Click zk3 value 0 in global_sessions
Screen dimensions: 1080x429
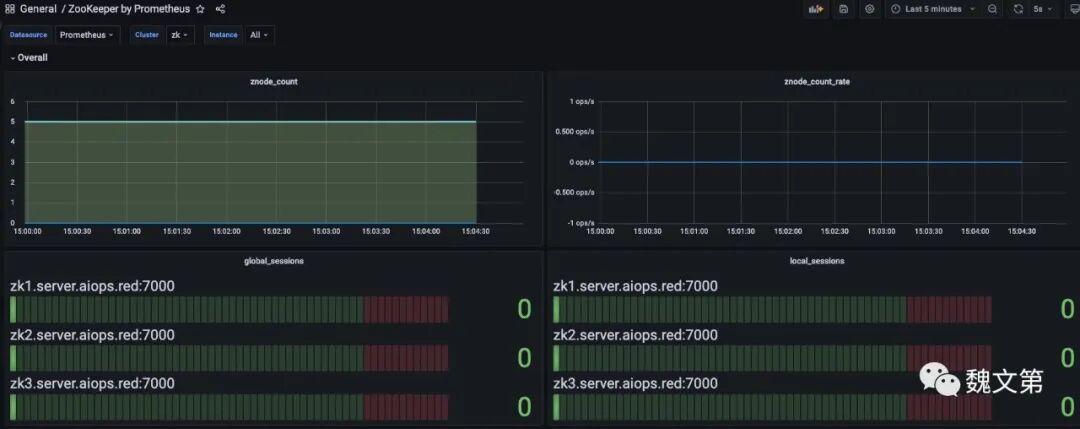(x=524, y=407)
